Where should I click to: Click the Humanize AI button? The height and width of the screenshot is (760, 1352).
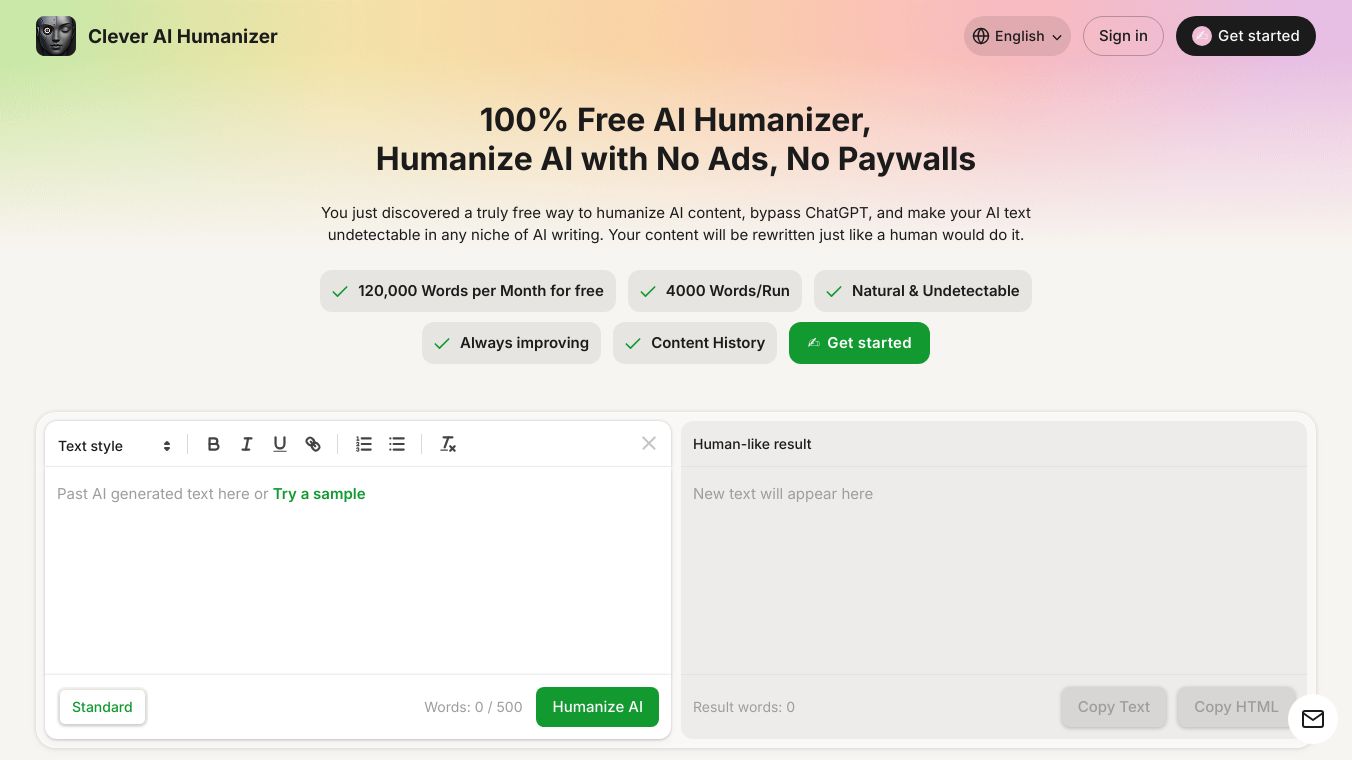(597, 707)
